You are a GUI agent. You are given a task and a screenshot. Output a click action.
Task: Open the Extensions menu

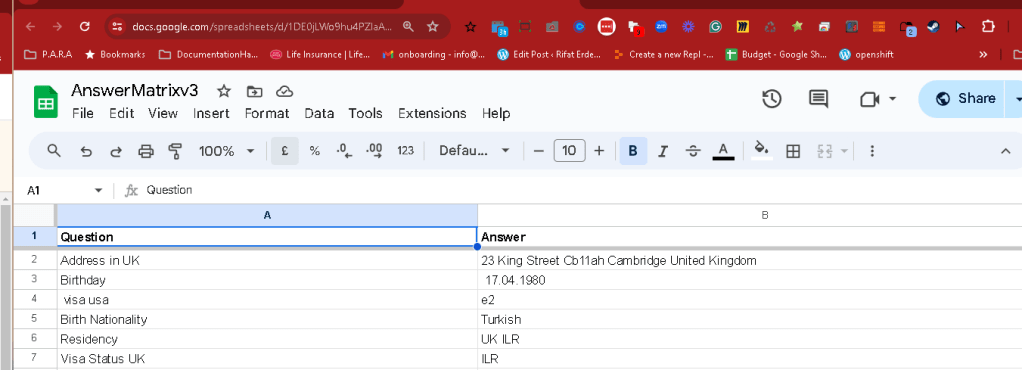point(432,113)
